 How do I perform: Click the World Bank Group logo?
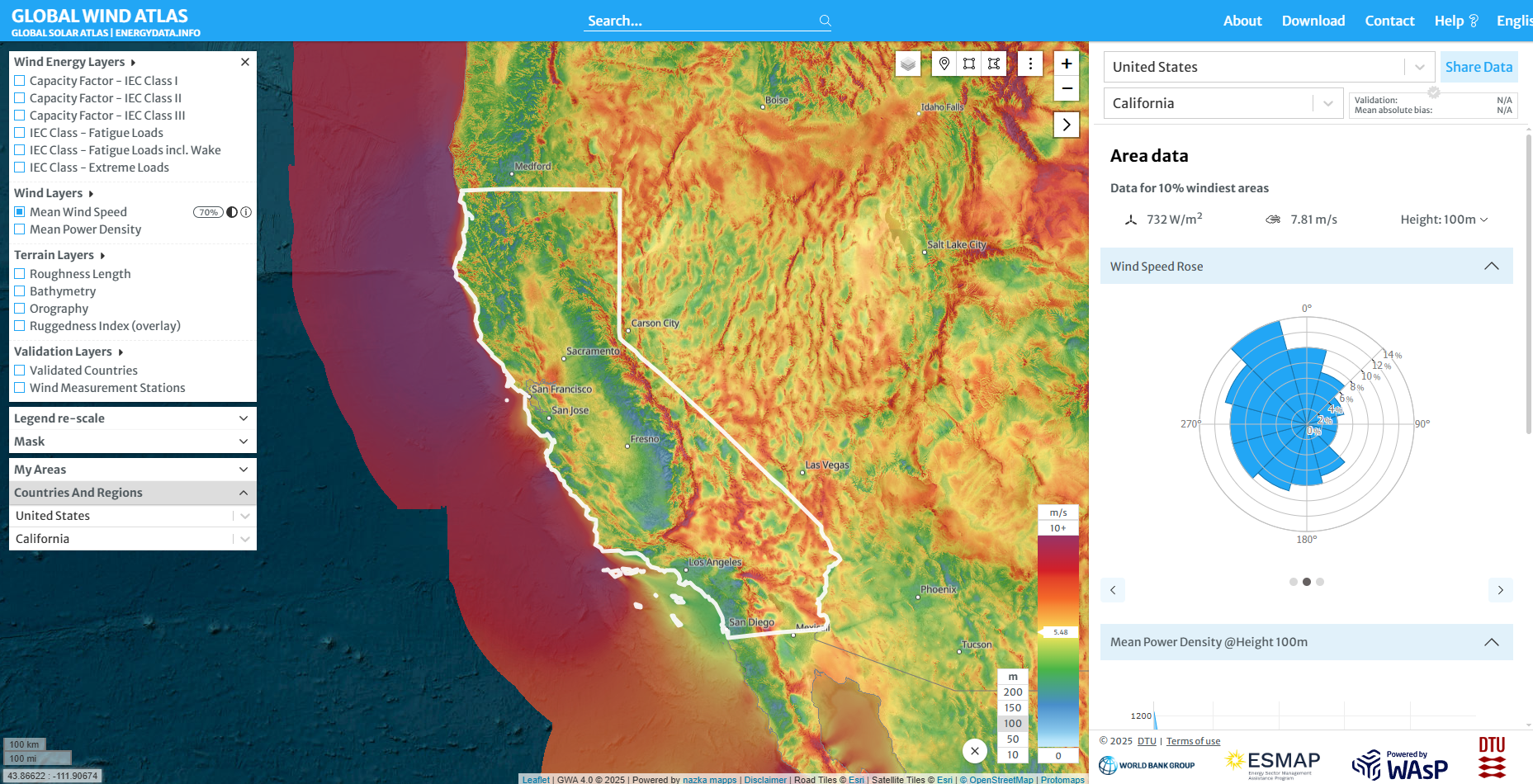[1147, 765]
